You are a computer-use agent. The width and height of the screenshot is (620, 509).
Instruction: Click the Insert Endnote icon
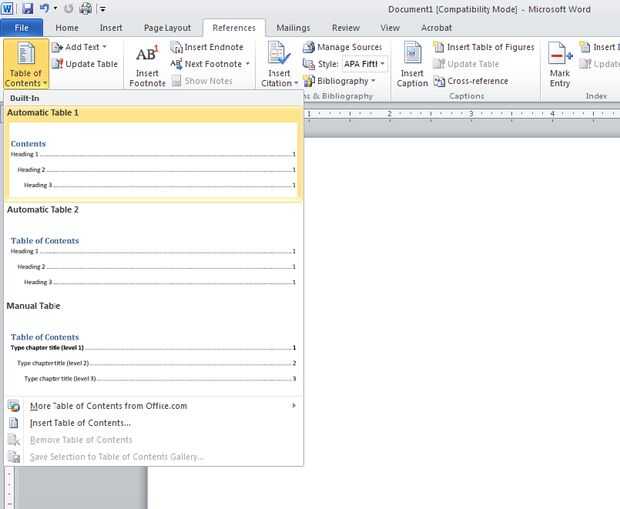click(x=176, y=47)
